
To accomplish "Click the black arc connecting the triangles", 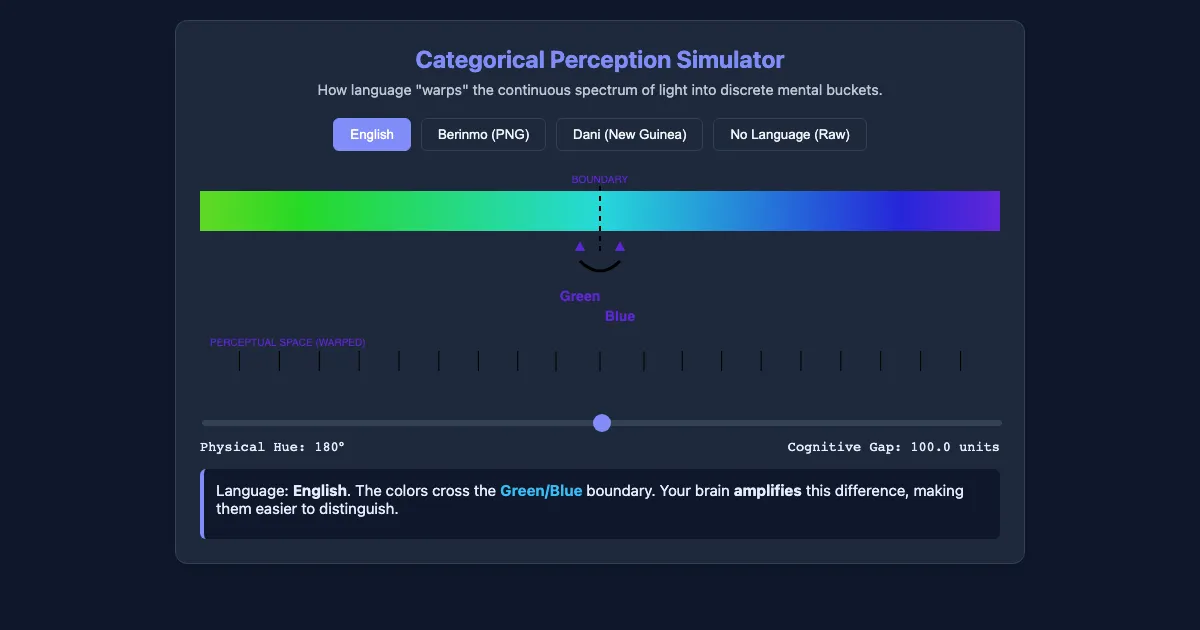I will (x=600, y=267).
